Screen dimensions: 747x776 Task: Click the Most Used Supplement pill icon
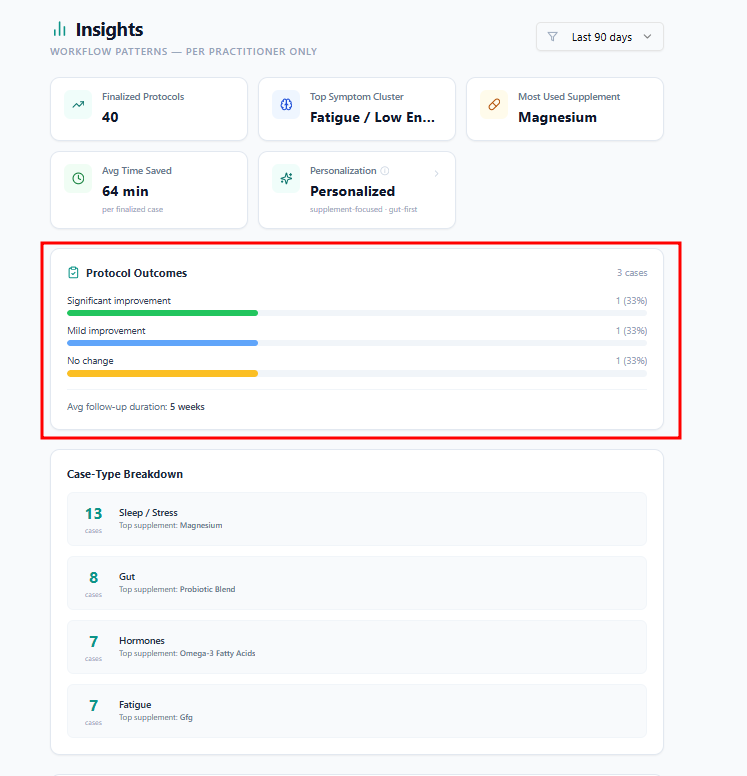pyautogui.click(x=493, y=104)
